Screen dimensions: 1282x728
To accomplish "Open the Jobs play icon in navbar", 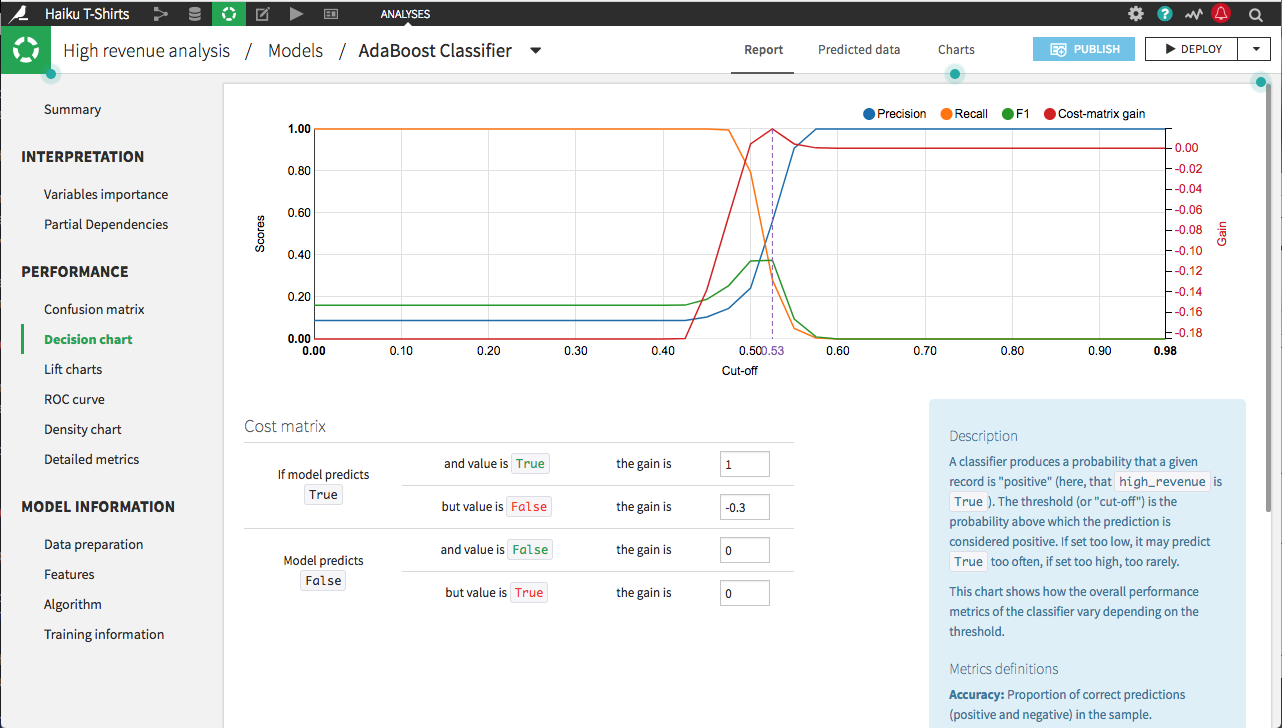I will (296, 13).
